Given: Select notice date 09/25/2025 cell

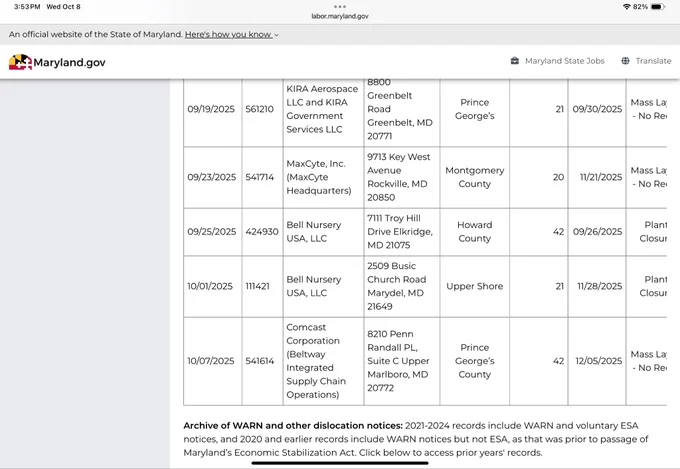Looking at the screenshot, I should [212, 232].
